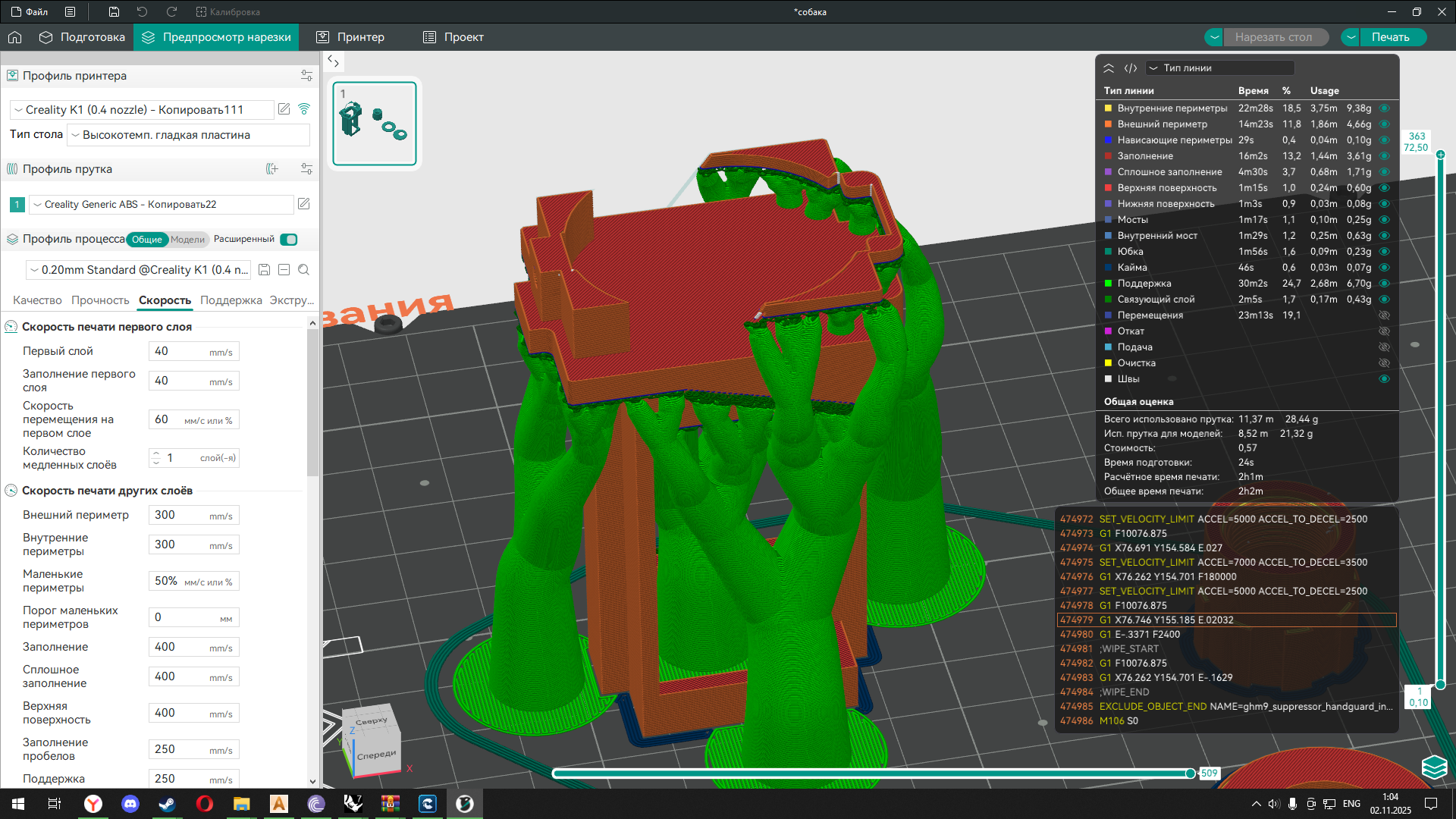Save the 0.20mm Standard process preset

[x=264, y=270]
